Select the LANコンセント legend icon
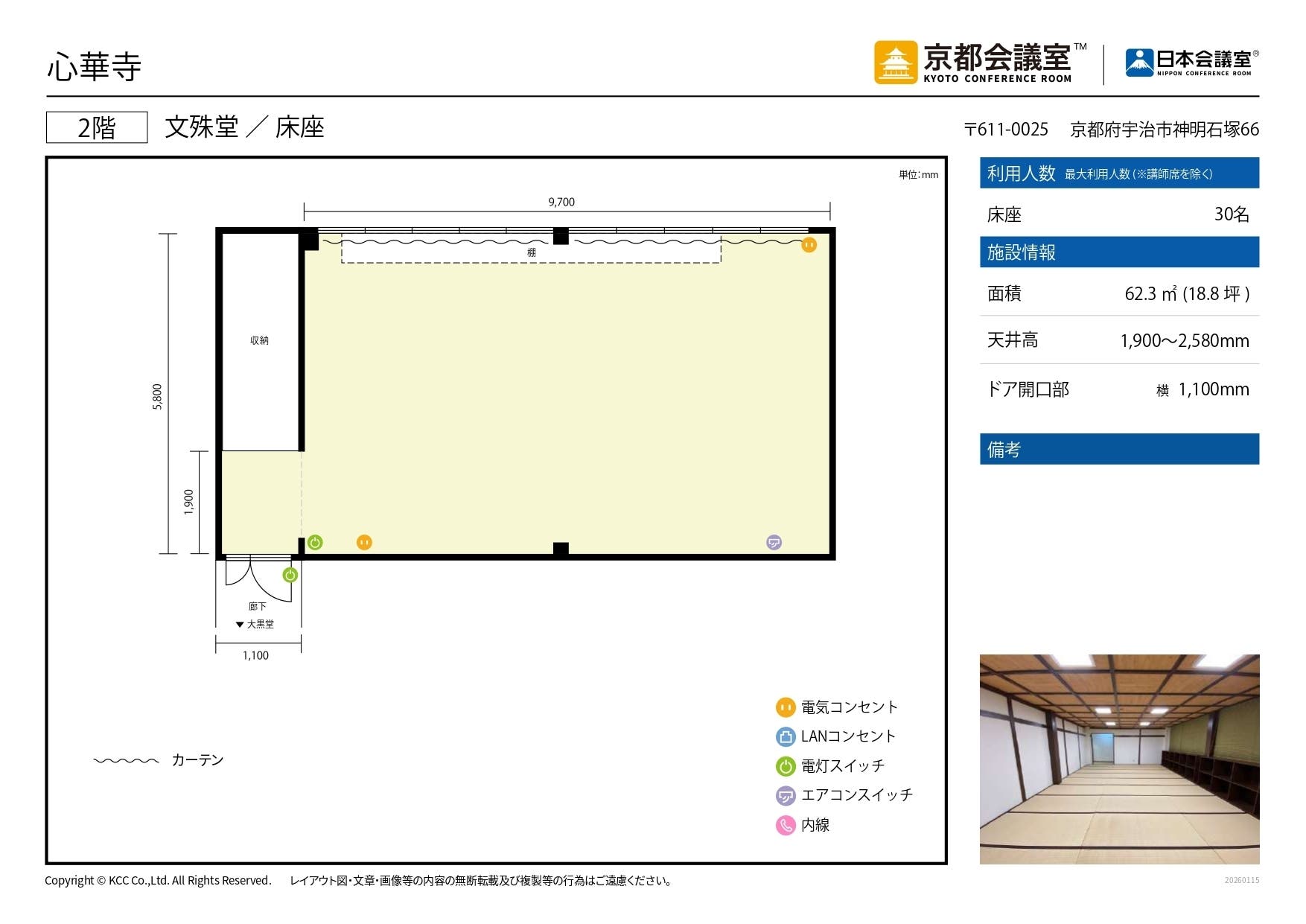 click(x=785, y=736)
